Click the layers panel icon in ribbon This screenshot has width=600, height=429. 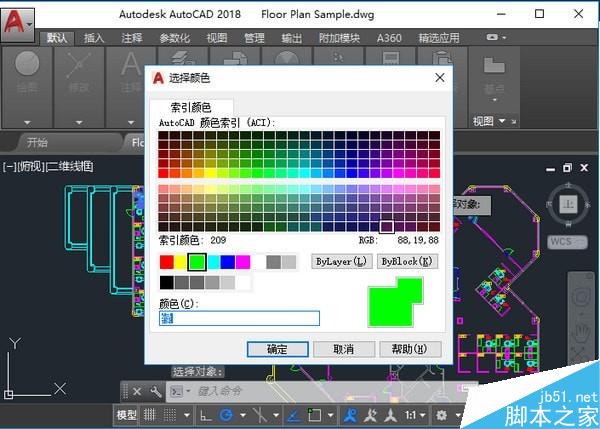pyautogui.click(x=183, y=57)
